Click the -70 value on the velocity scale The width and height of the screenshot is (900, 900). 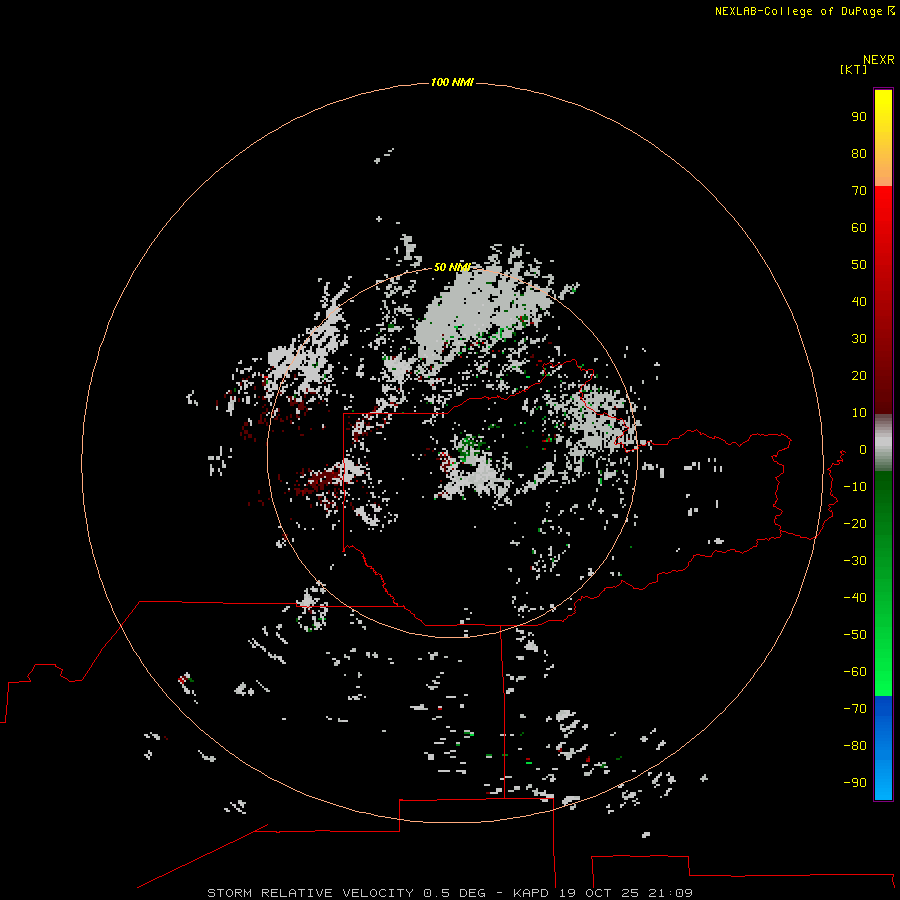pos(855,709)
